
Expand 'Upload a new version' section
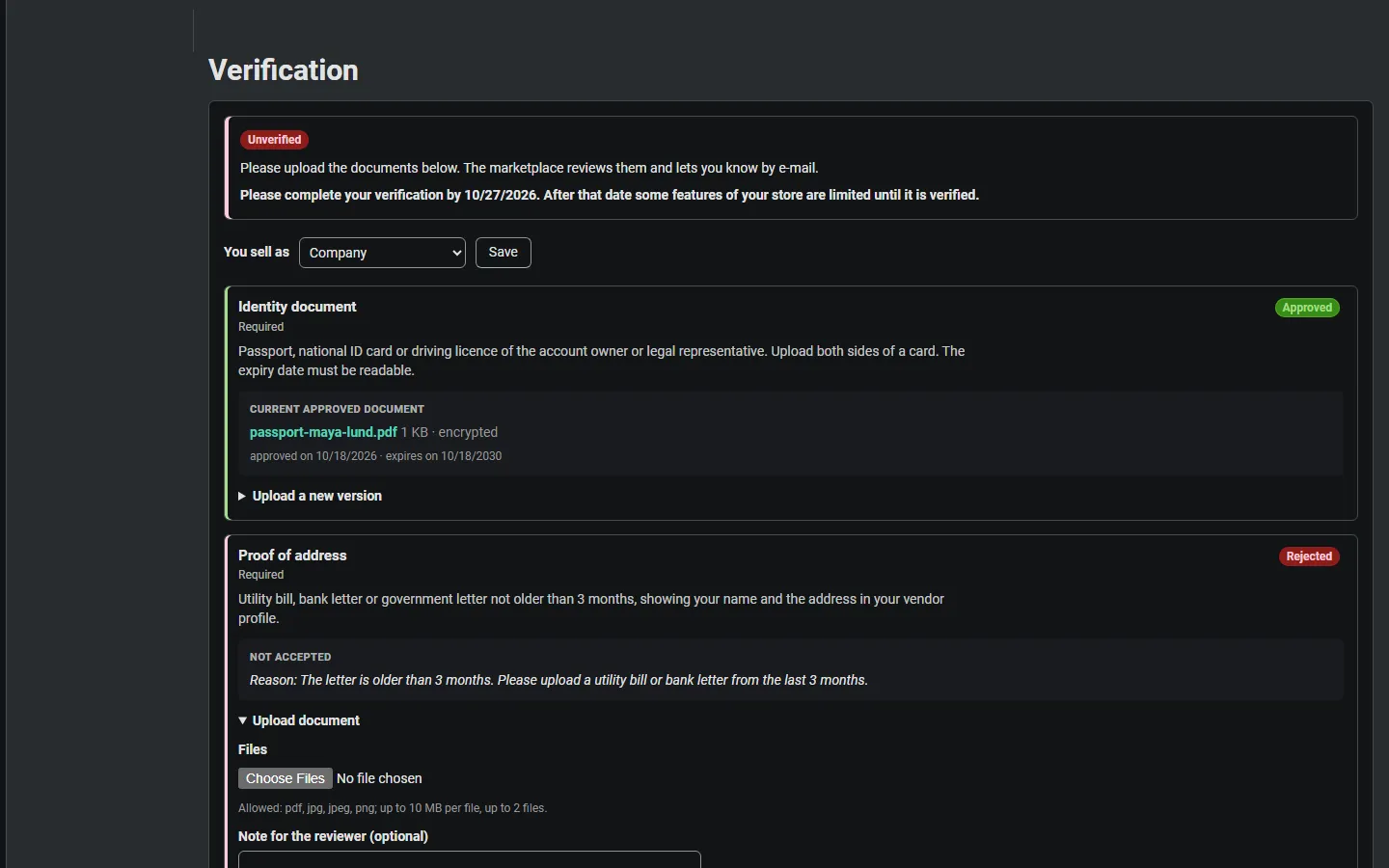point(311,496)
